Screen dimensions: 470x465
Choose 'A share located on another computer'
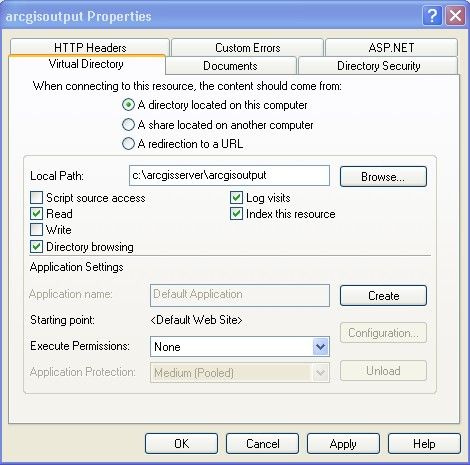[x=128, y=125]
